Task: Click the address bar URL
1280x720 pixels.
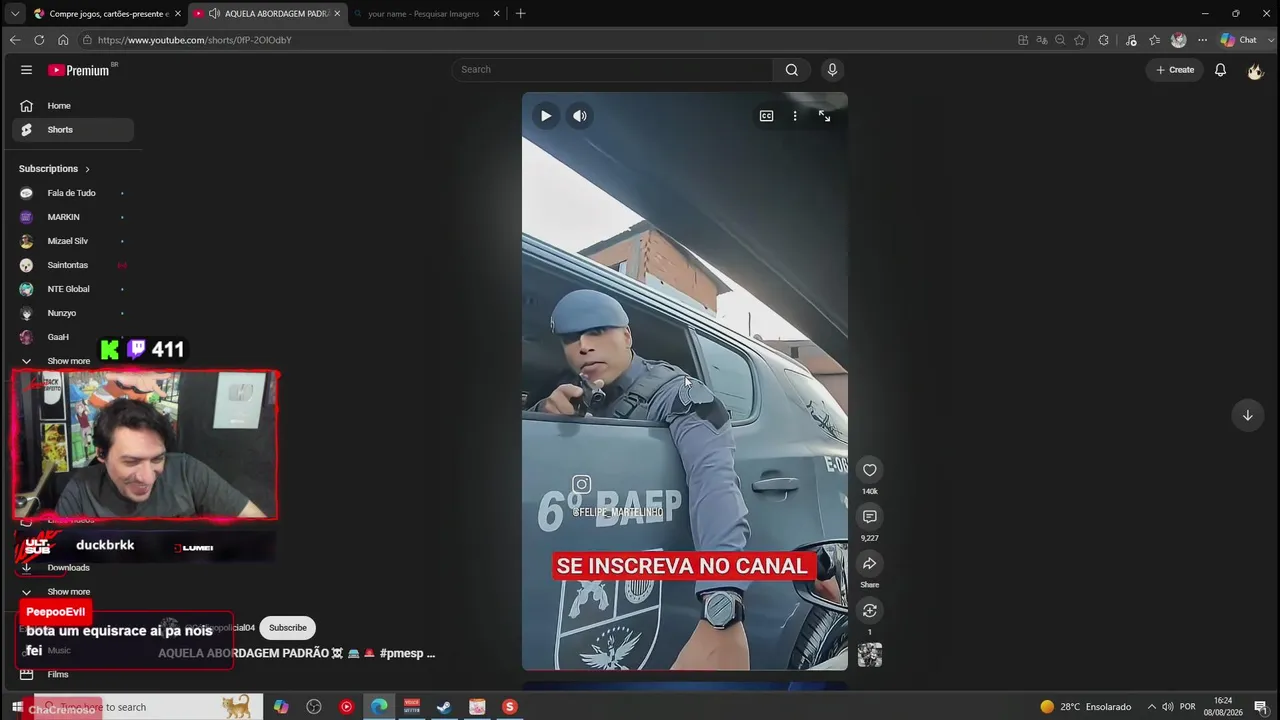Action: tap(195, 40)
